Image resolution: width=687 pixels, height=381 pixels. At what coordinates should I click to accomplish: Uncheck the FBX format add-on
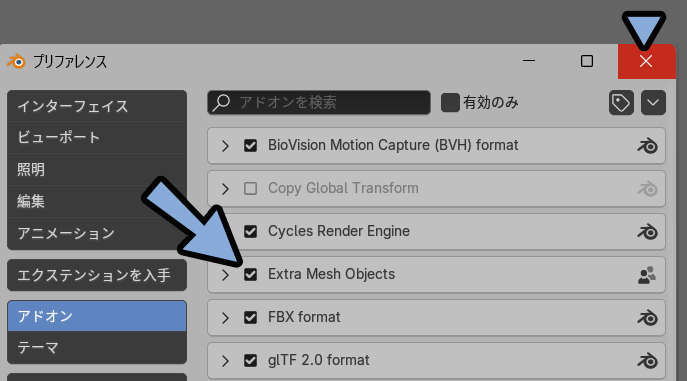point(251,318)
